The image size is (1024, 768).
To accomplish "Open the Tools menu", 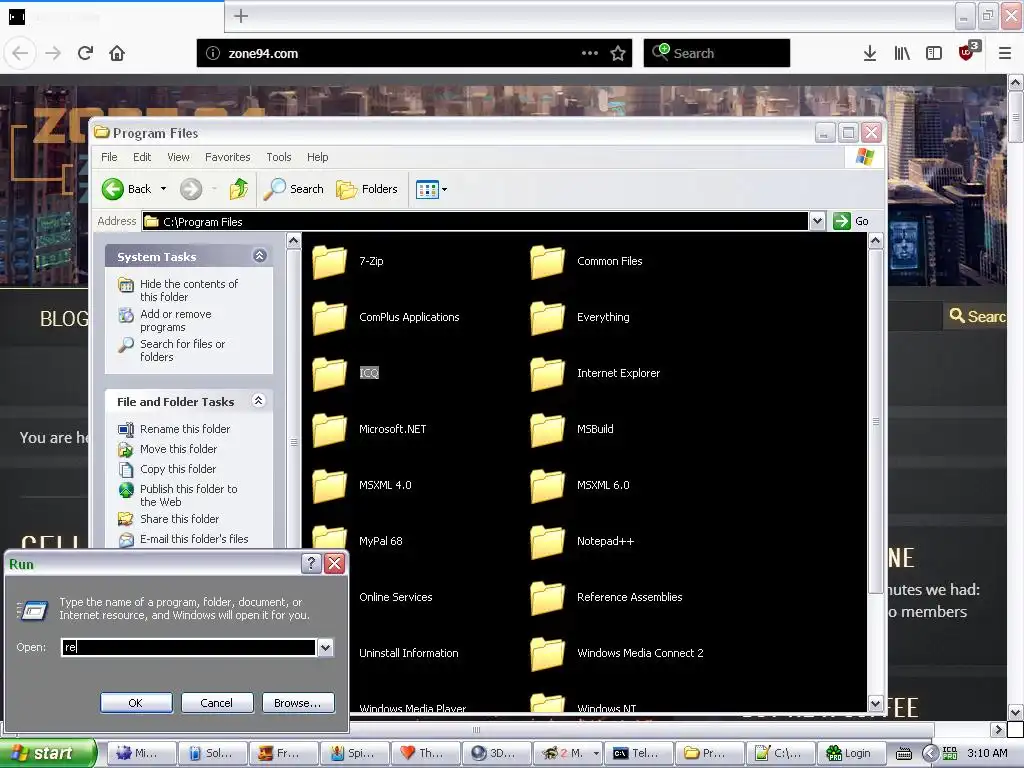I will (279, 157).
